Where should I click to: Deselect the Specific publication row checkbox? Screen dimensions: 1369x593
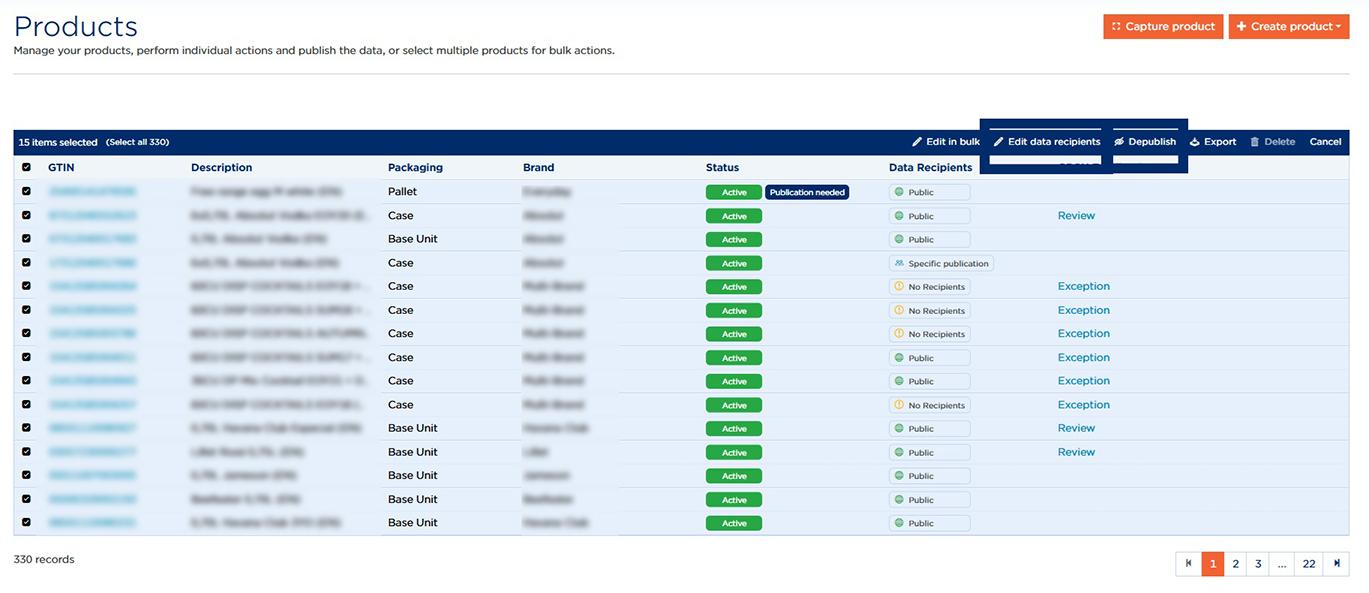click(x=26, y=263)
